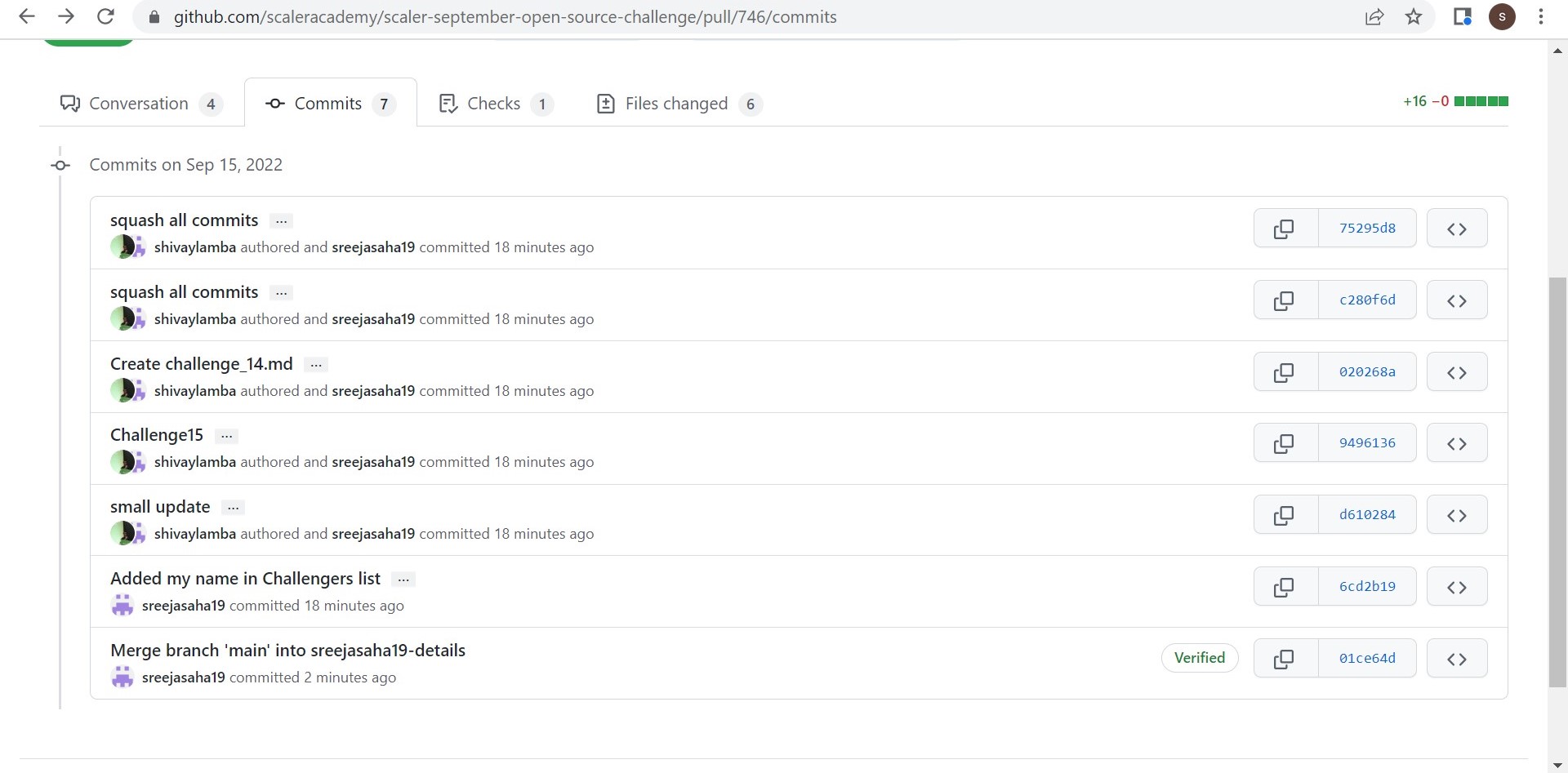The image size is (1568, 773).
Task: Open commit hash link c280f6d
Action: point(1367,300)
